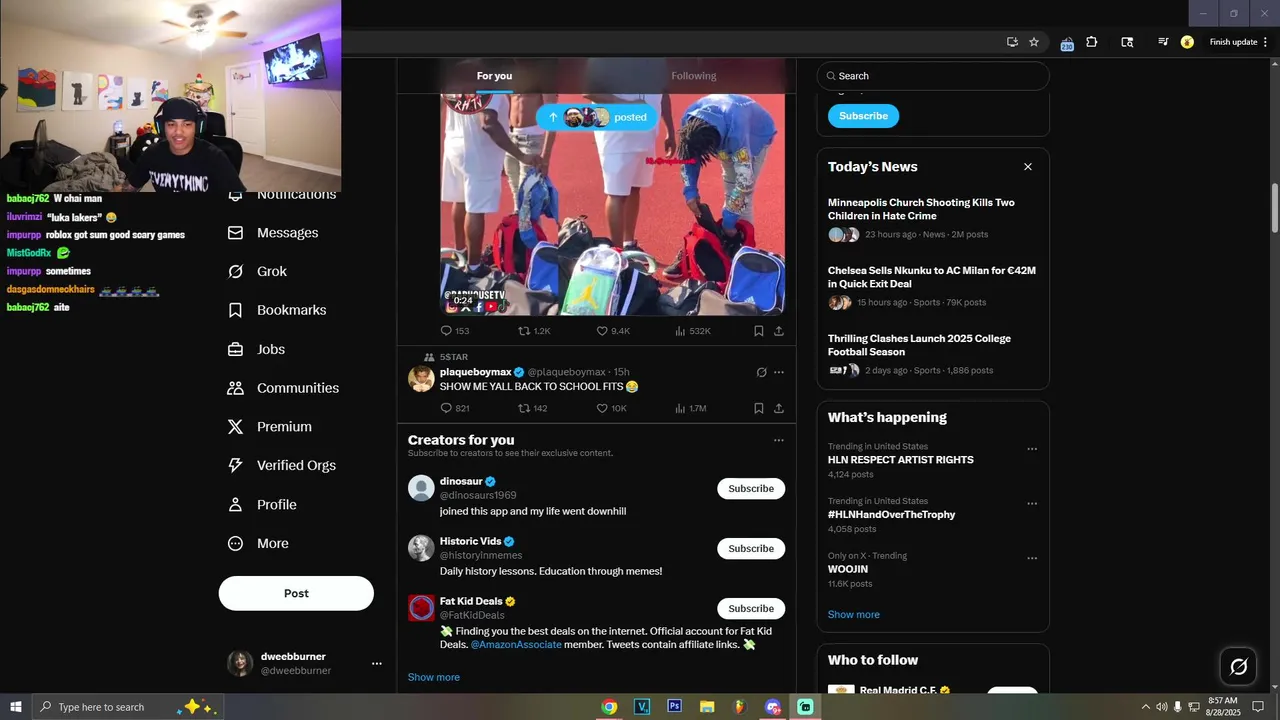1280x720 pixels.
Task: Open dweebburner account menu dots
Action: pos(377,663)
